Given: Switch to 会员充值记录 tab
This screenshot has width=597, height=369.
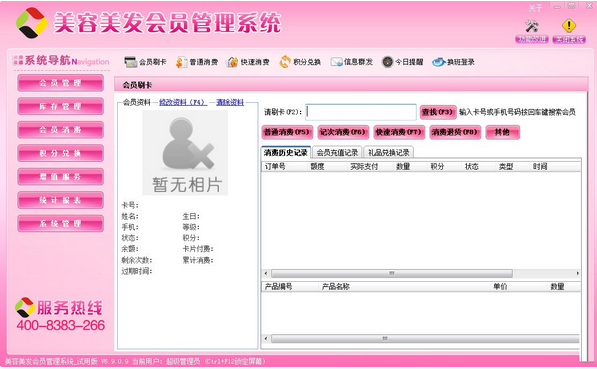Looking at the screenshot, I should 337,153.
